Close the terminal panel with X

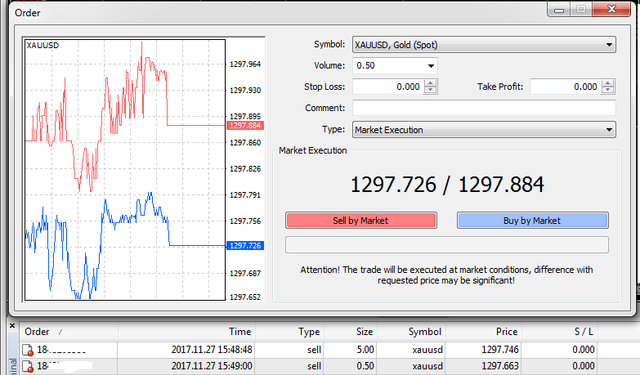coord(12,326)
